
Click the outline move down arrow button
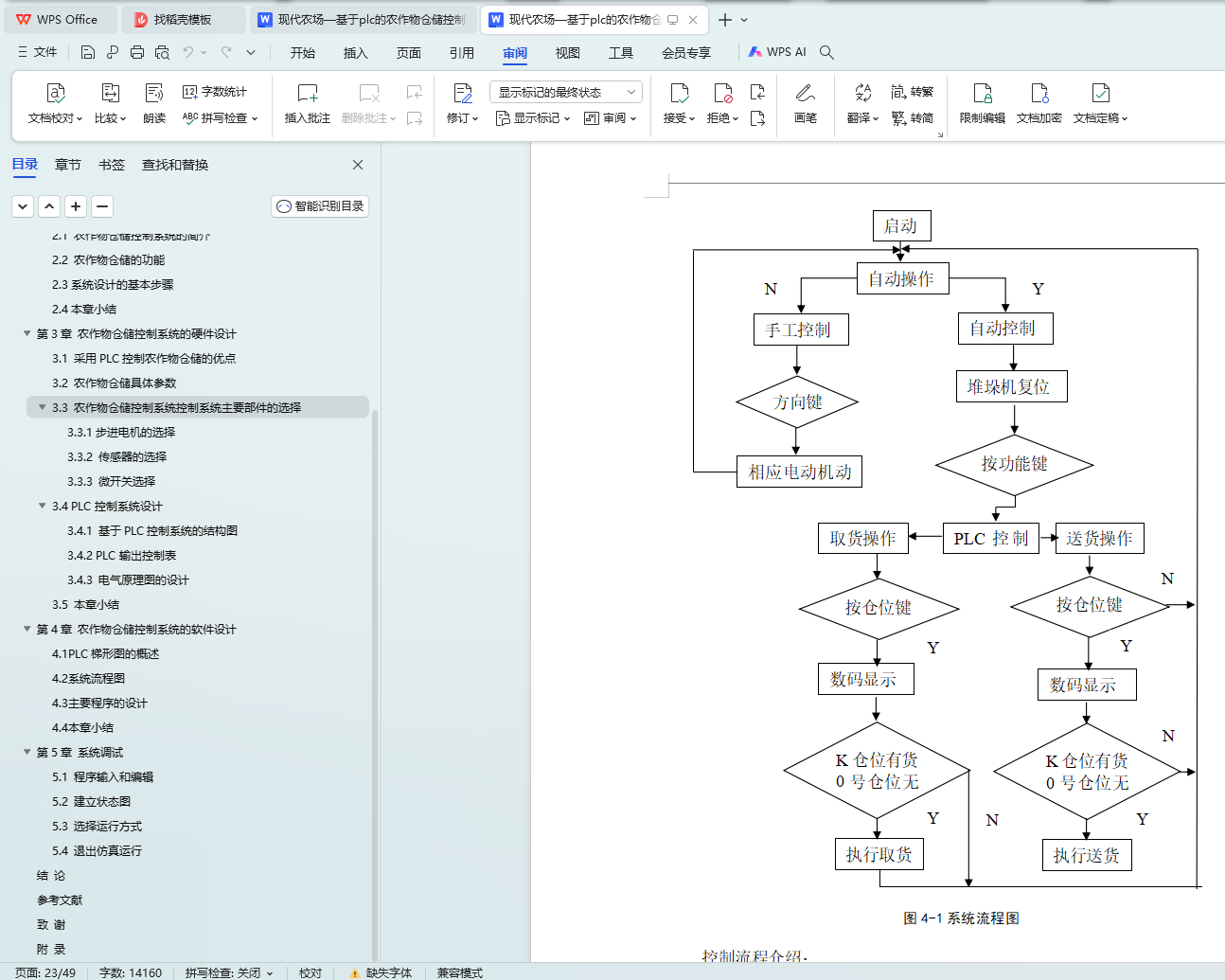pos(23,206)
